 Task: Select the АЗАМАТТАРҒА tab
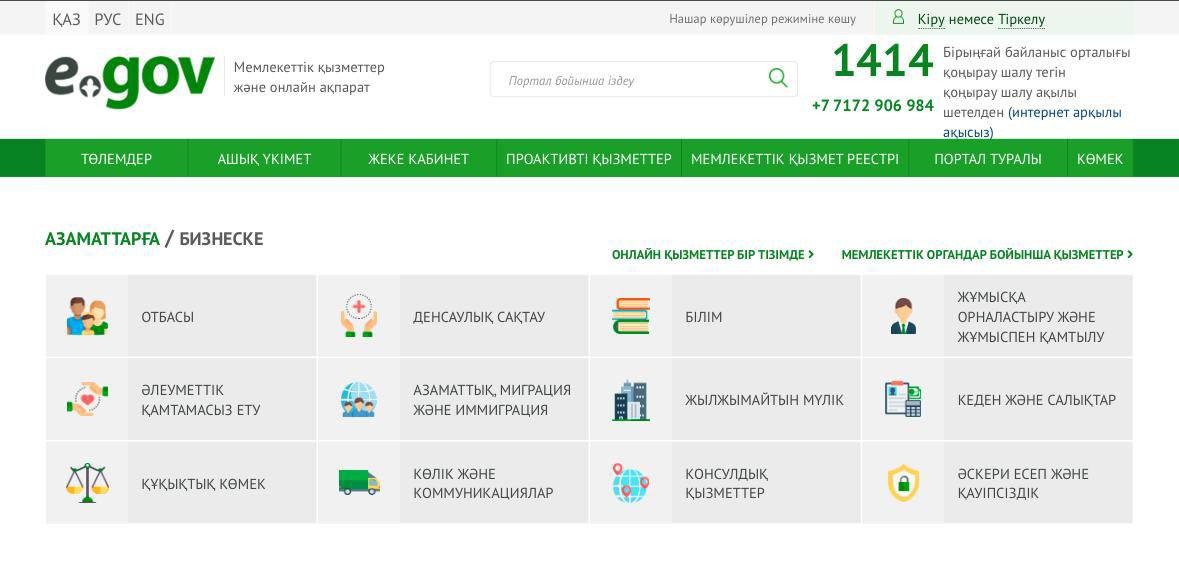point(102,239)
